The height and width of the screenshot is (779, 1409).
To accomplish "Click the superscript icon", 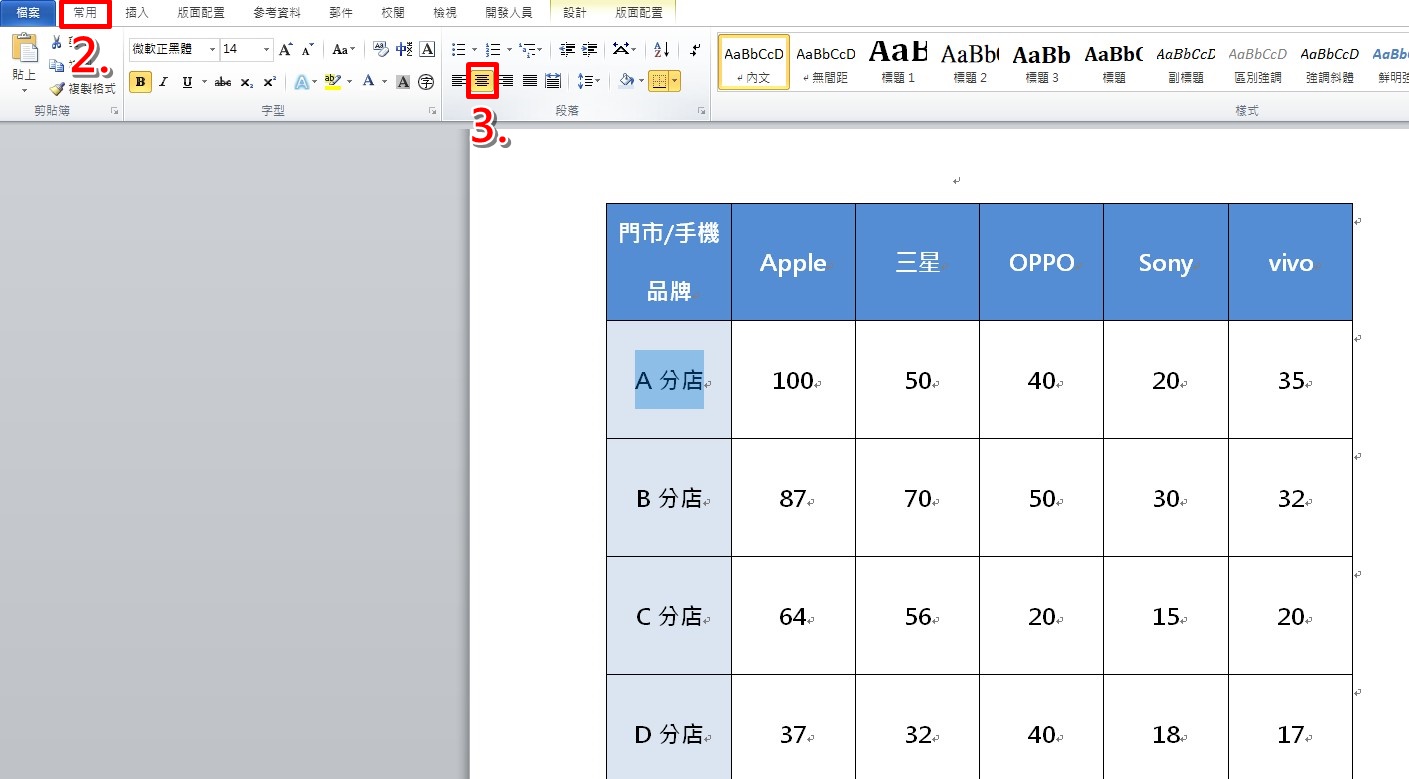I will point(269,81).
